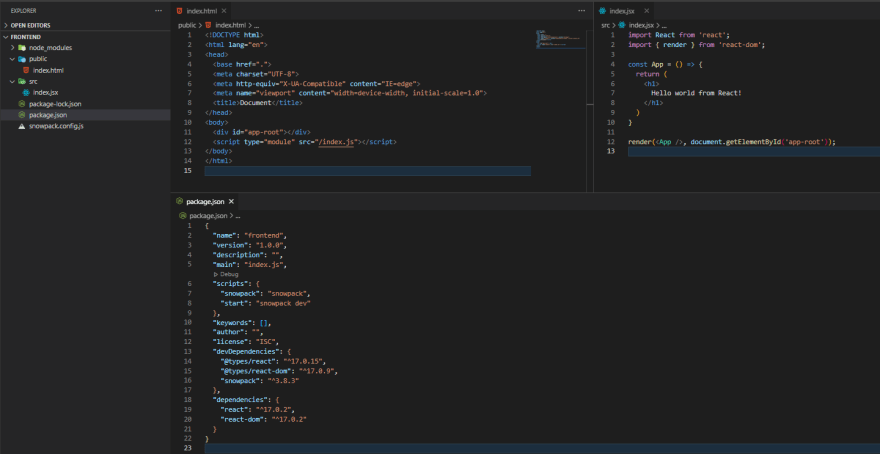Click the "@types/react" version value

(x=304, y=362)
